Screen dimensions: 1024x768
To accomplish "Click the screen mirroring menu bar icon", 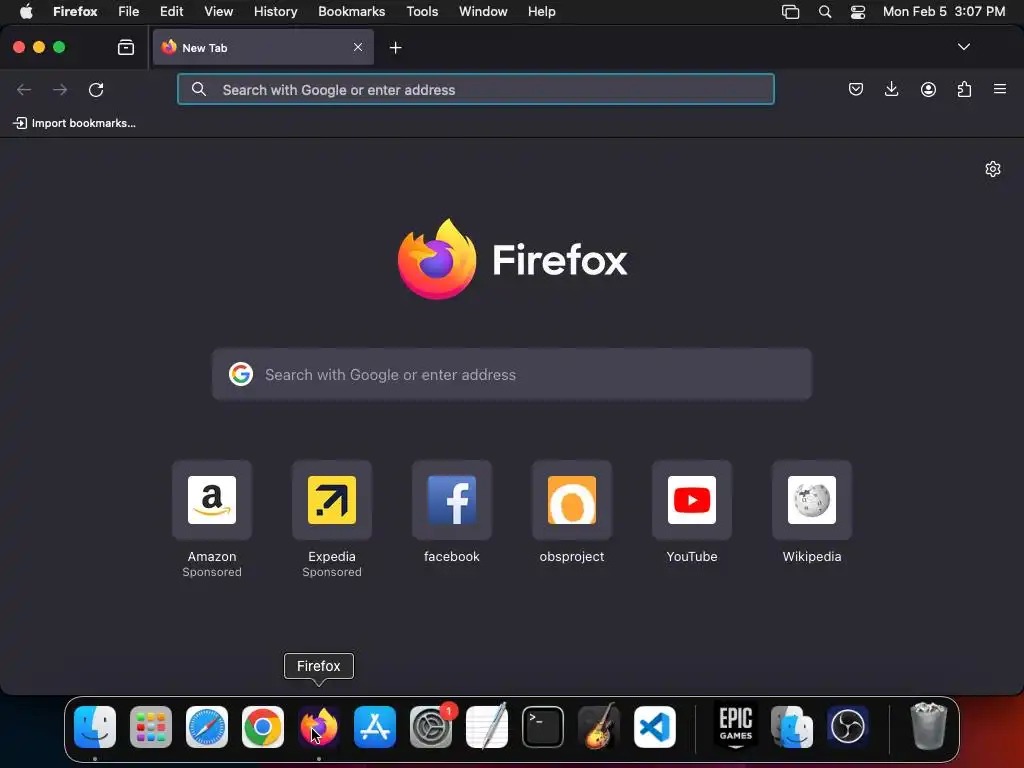I will tap(791, 12).
